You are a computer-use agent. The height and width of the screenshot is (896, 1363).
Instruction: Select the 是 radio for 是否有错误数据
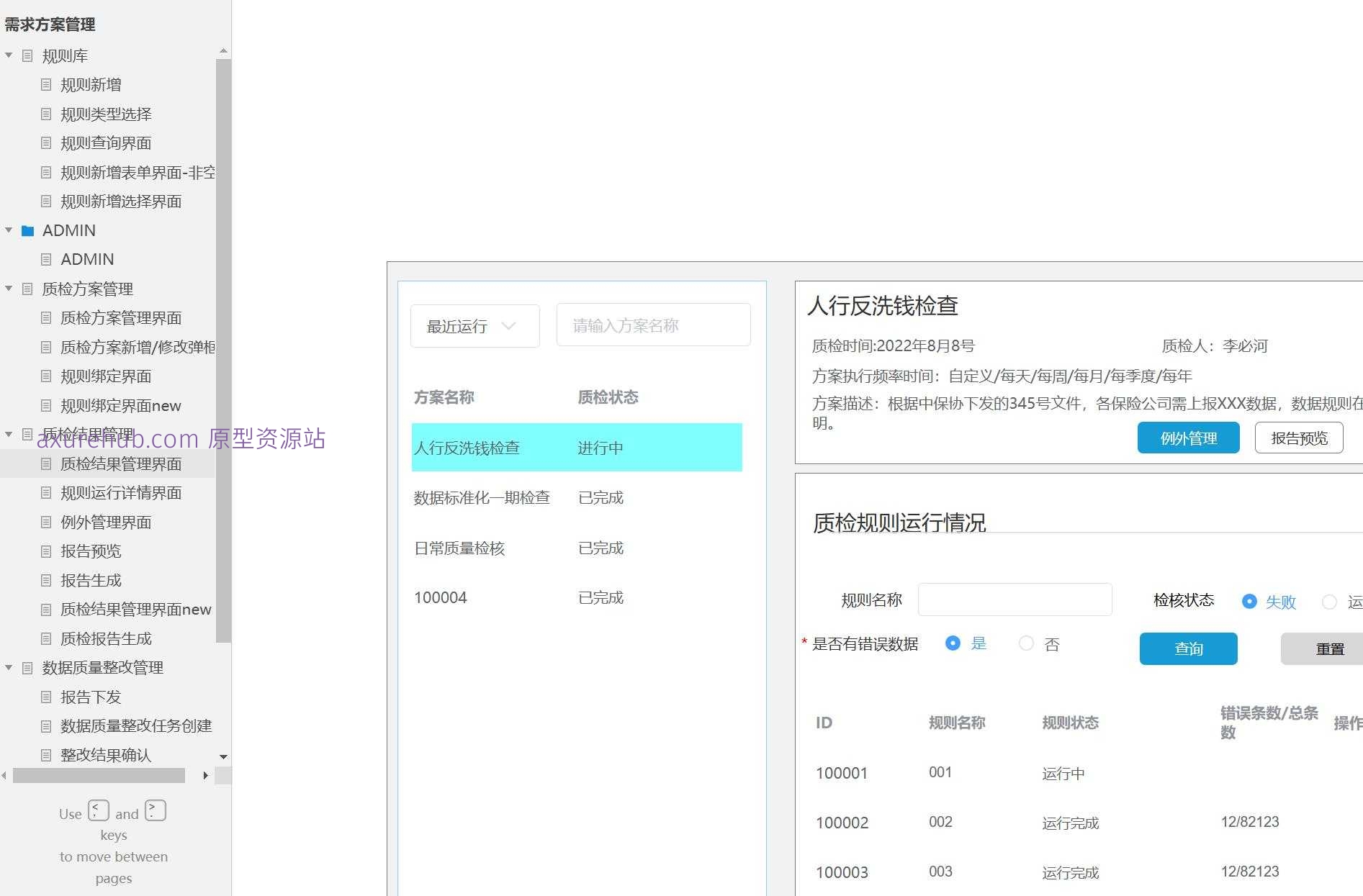(953, 643)
